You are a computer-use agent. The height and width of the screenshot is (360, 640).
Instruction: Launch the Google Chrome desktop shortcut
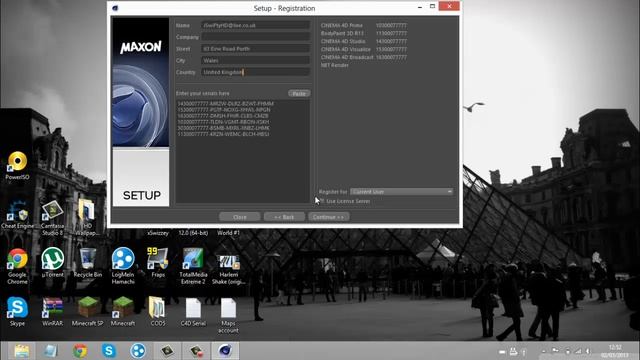(x=17, y=266)
